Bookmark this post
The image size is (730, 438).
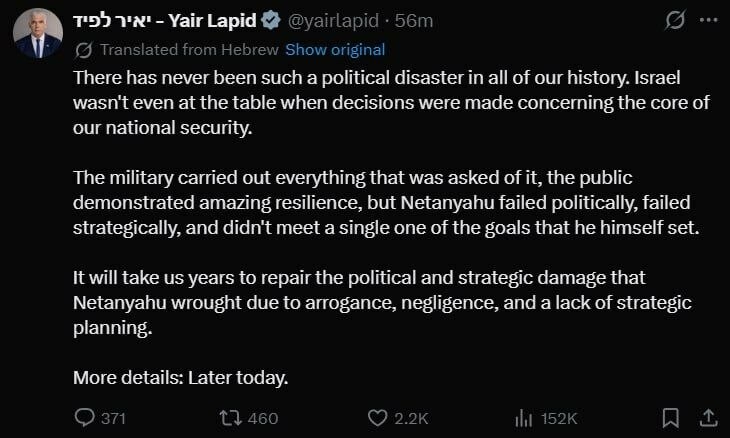pos(671,417)
